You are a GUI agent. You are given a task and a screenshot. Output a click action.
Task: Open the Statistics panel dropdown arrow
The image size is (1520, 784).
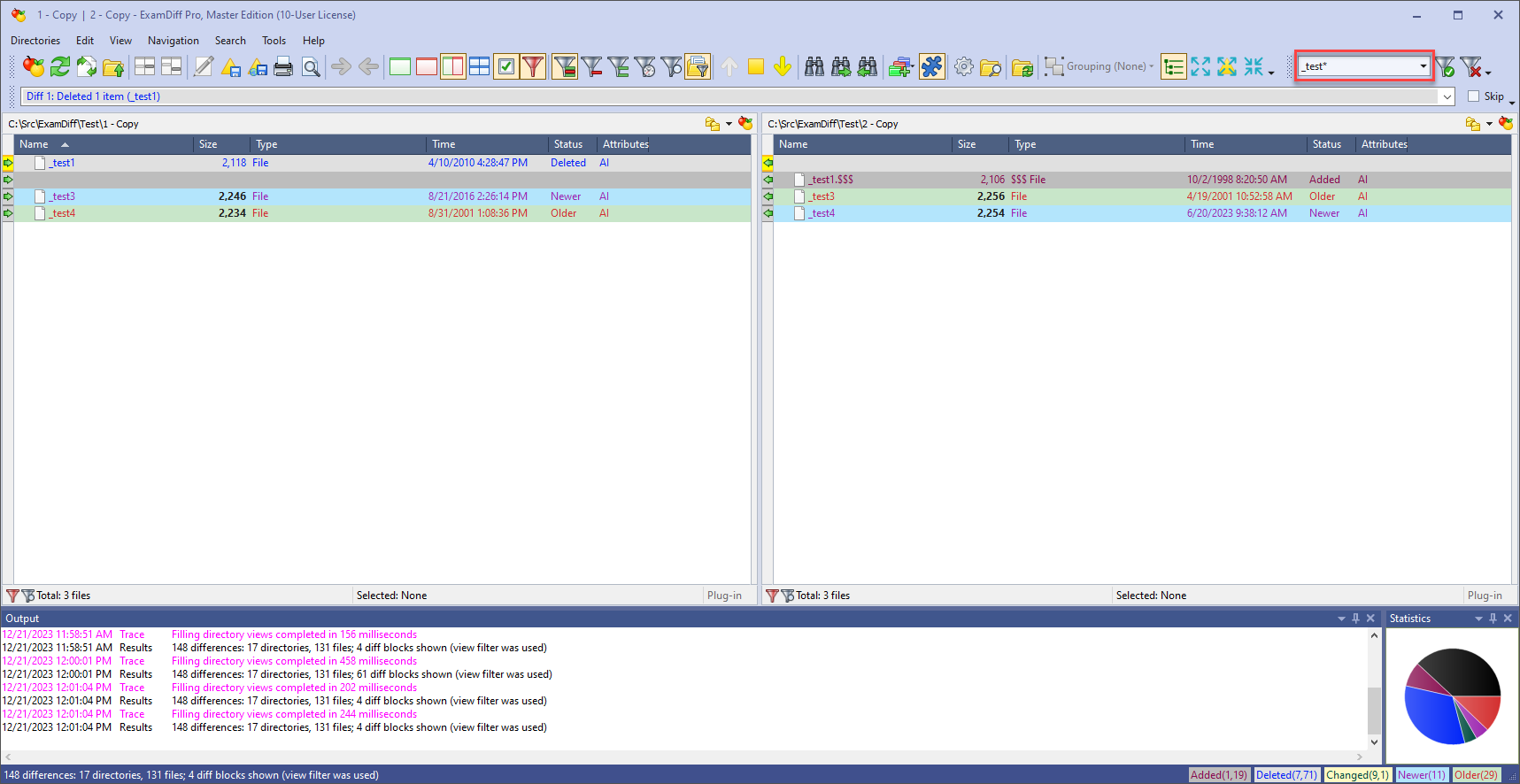tap(1478, 619)
